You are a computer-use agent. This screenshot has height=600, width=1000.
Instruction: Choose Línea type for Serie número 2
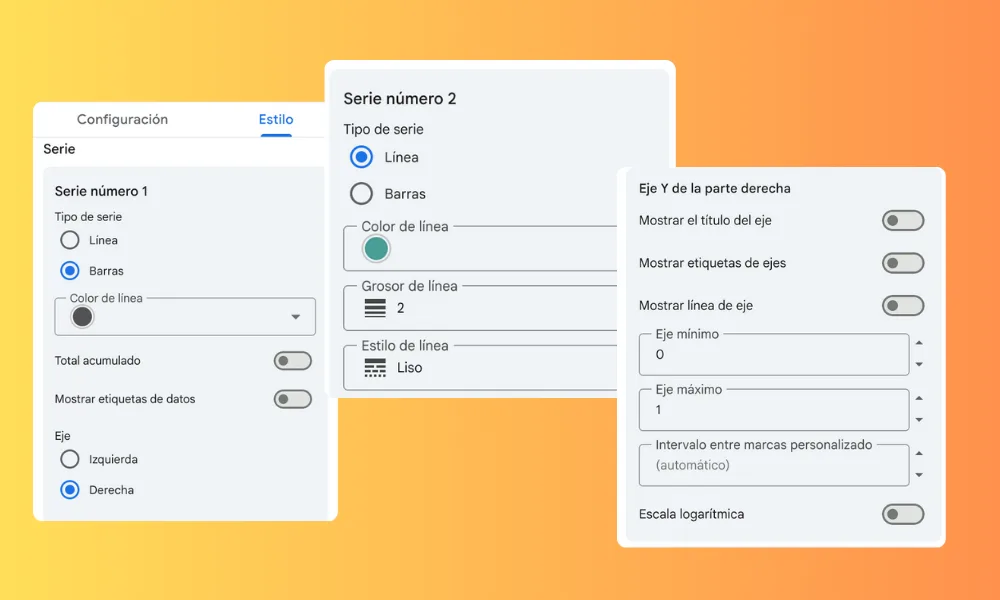pos(362,157)
